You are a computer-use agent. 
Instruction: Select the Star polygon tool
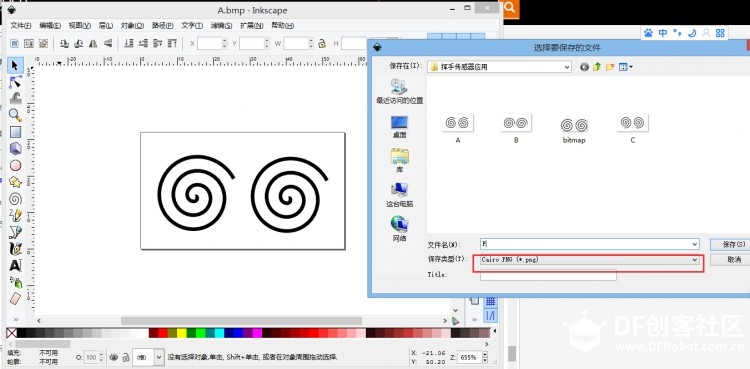click(15, 182)
